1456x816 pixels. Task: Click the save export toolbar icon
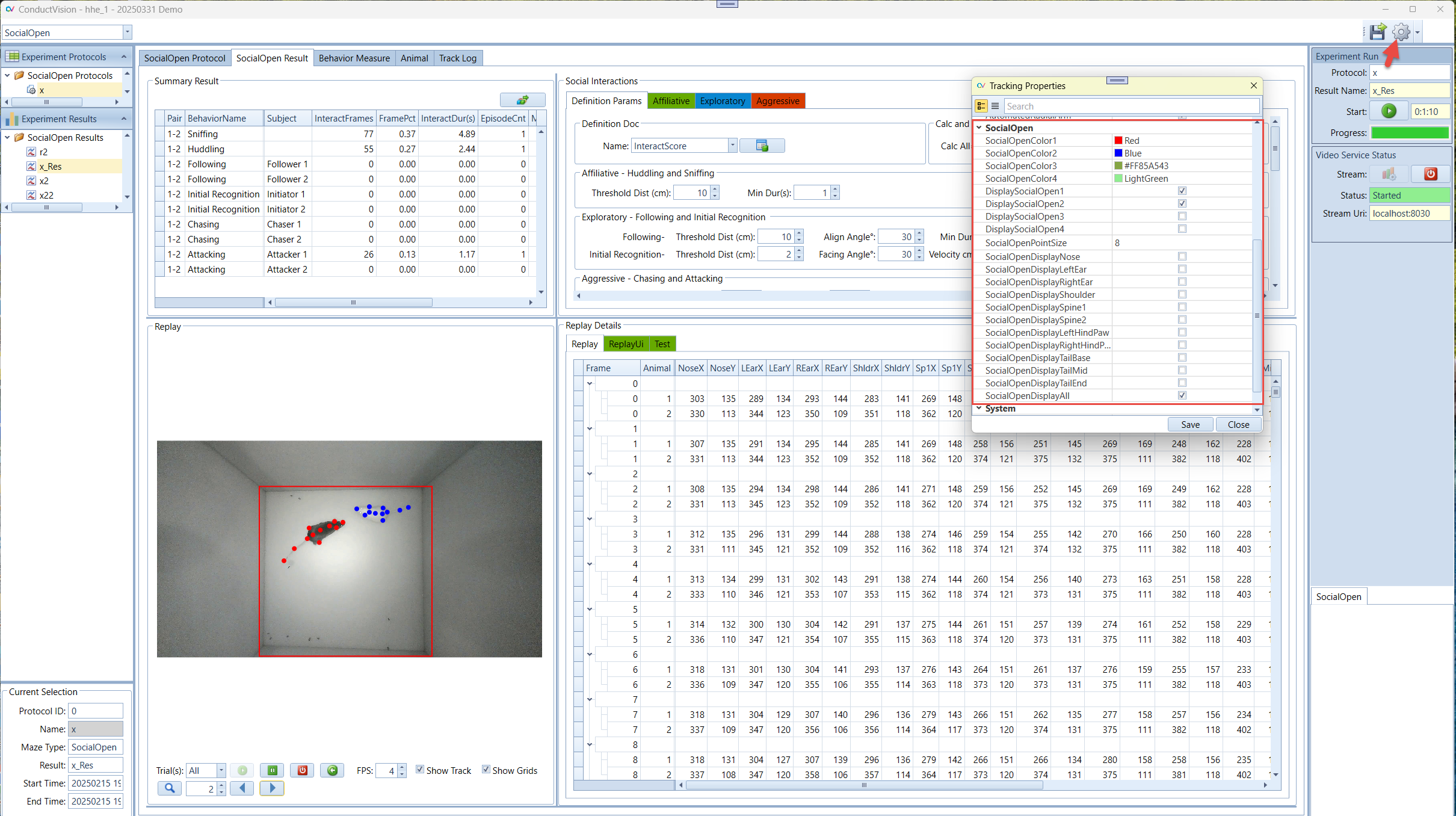1378,32
